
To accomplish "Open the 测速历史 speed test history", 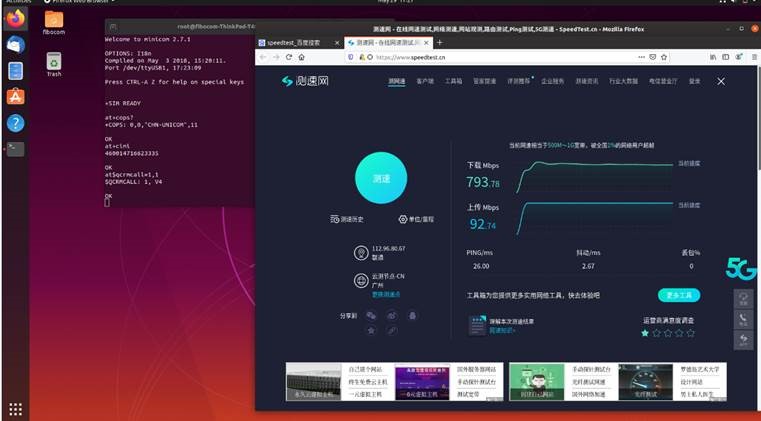I will pyautogui.click(x=345, y=219).
